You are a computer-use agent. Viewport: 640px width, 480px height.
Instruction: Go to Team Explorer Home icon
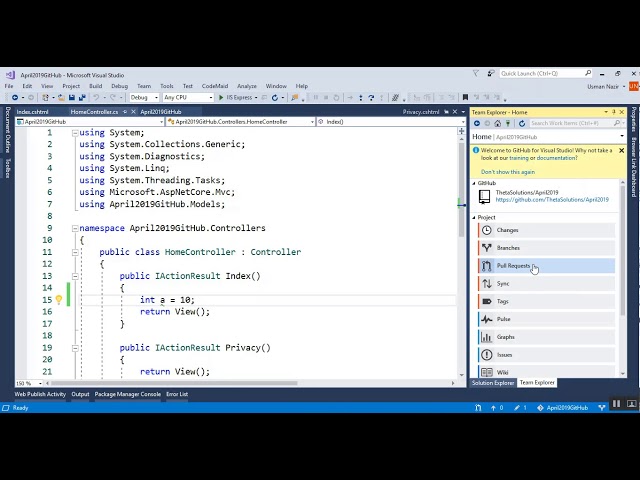coord(497,123)
